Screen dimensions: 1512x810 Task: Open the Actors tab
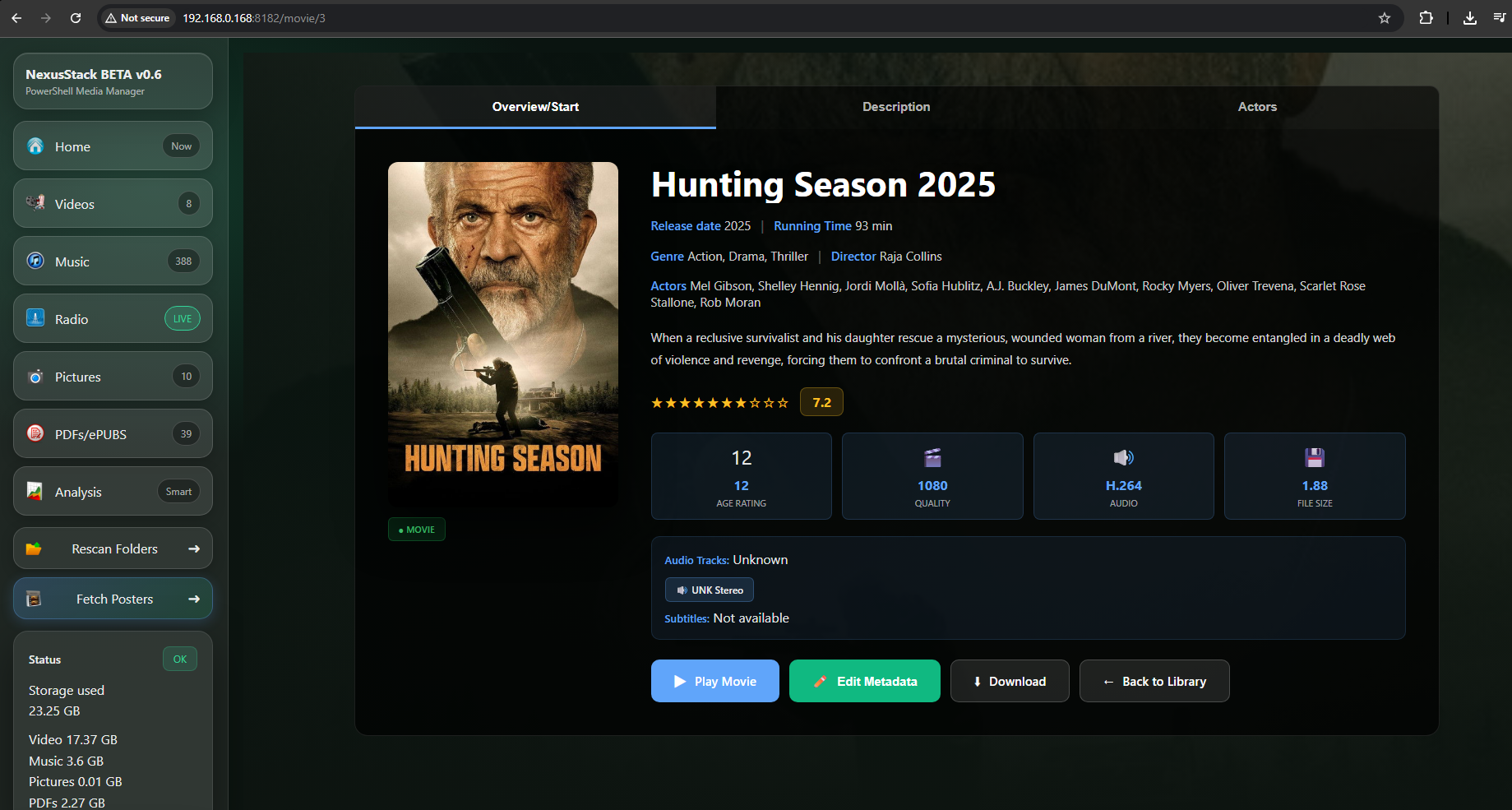tap(1257, 107)
